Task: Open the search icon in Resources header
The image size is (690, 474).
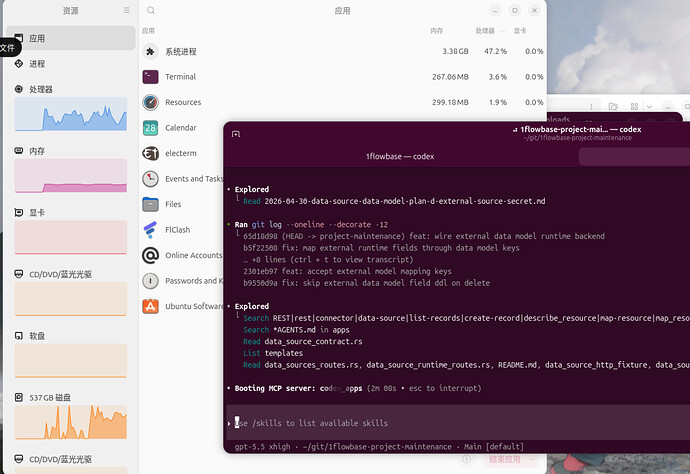Action: pyautogui.click(x=151, y=10)
